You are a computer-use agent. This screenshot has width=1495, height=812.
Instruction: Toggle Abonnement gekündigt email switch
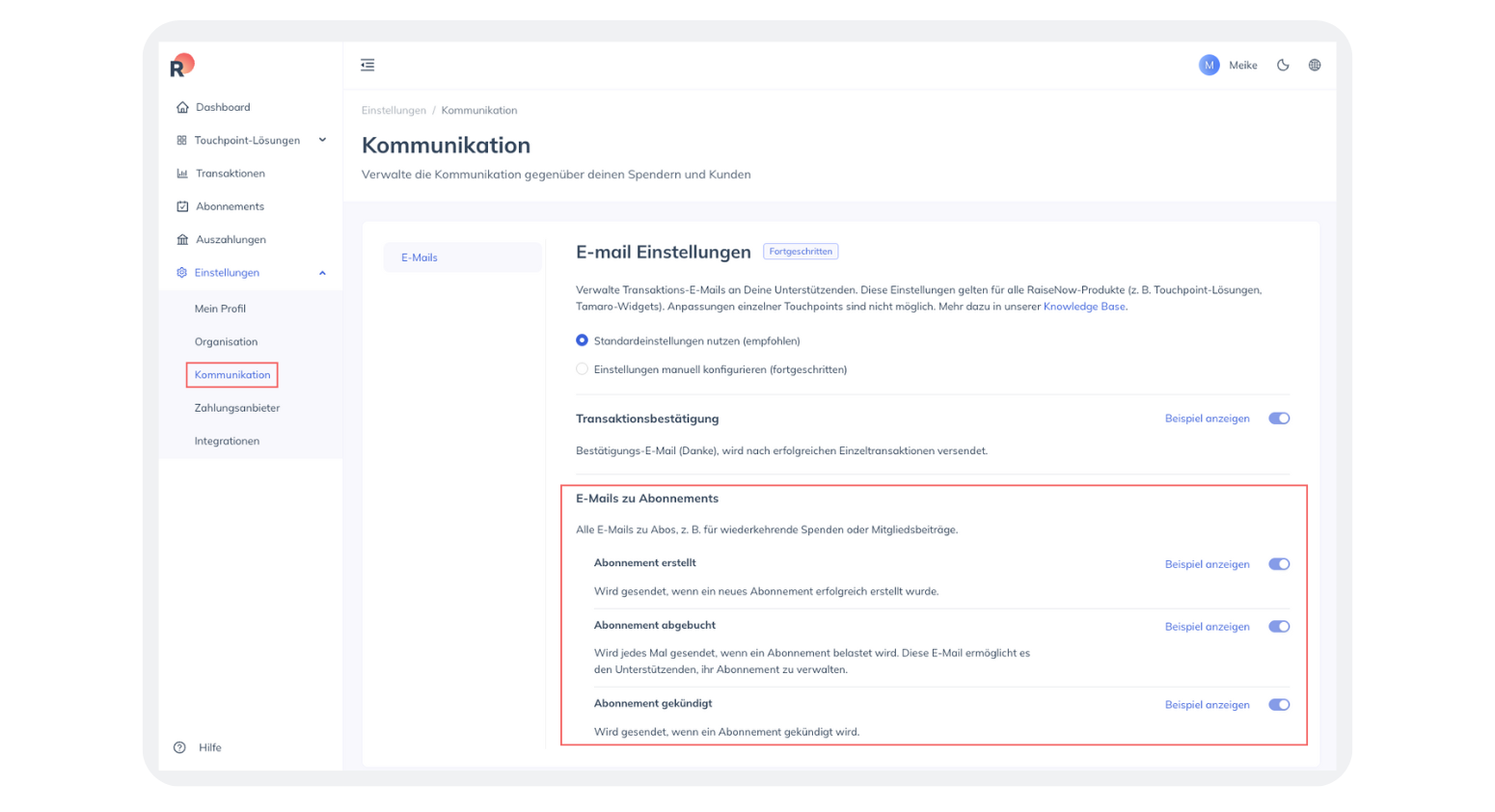tap(1279, 705)
